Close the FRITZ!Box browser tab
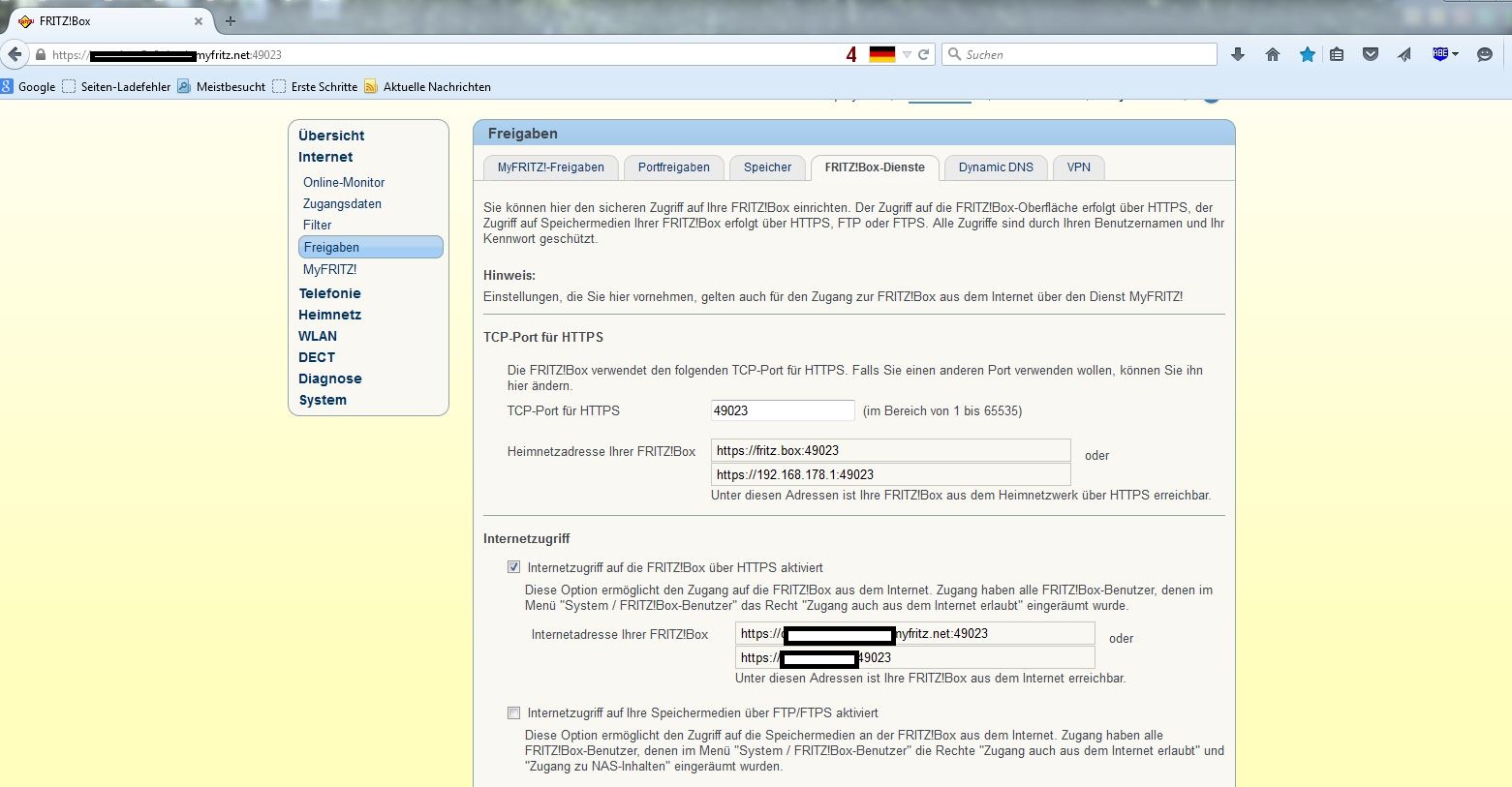Image resolution: width=1512 pixels, height=787 pixels. tap(199, 20)
